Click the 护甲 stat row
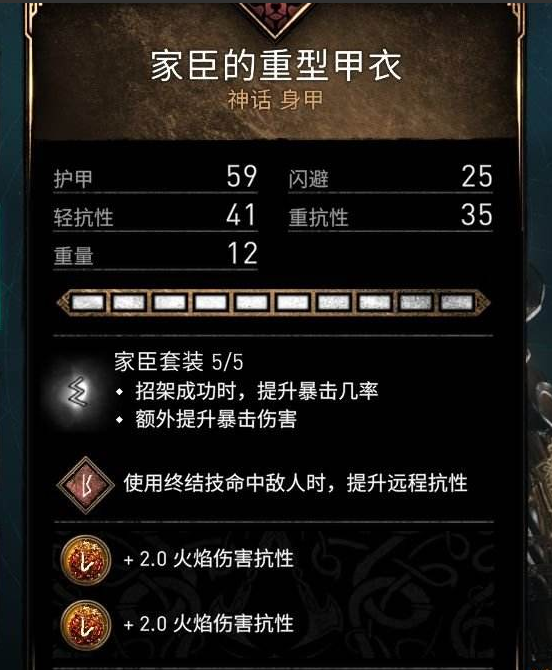 coord(156,177)
